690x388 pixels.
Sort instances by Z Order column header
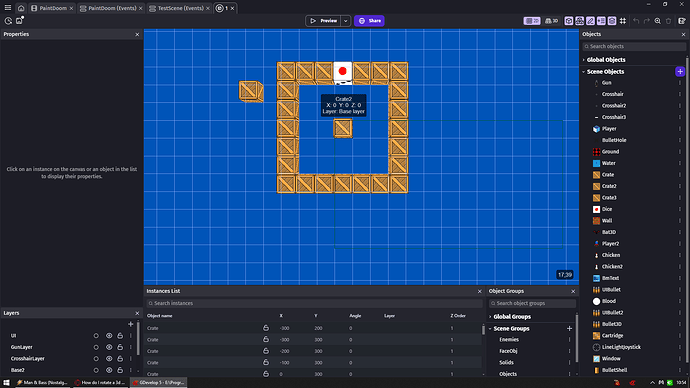458,316
